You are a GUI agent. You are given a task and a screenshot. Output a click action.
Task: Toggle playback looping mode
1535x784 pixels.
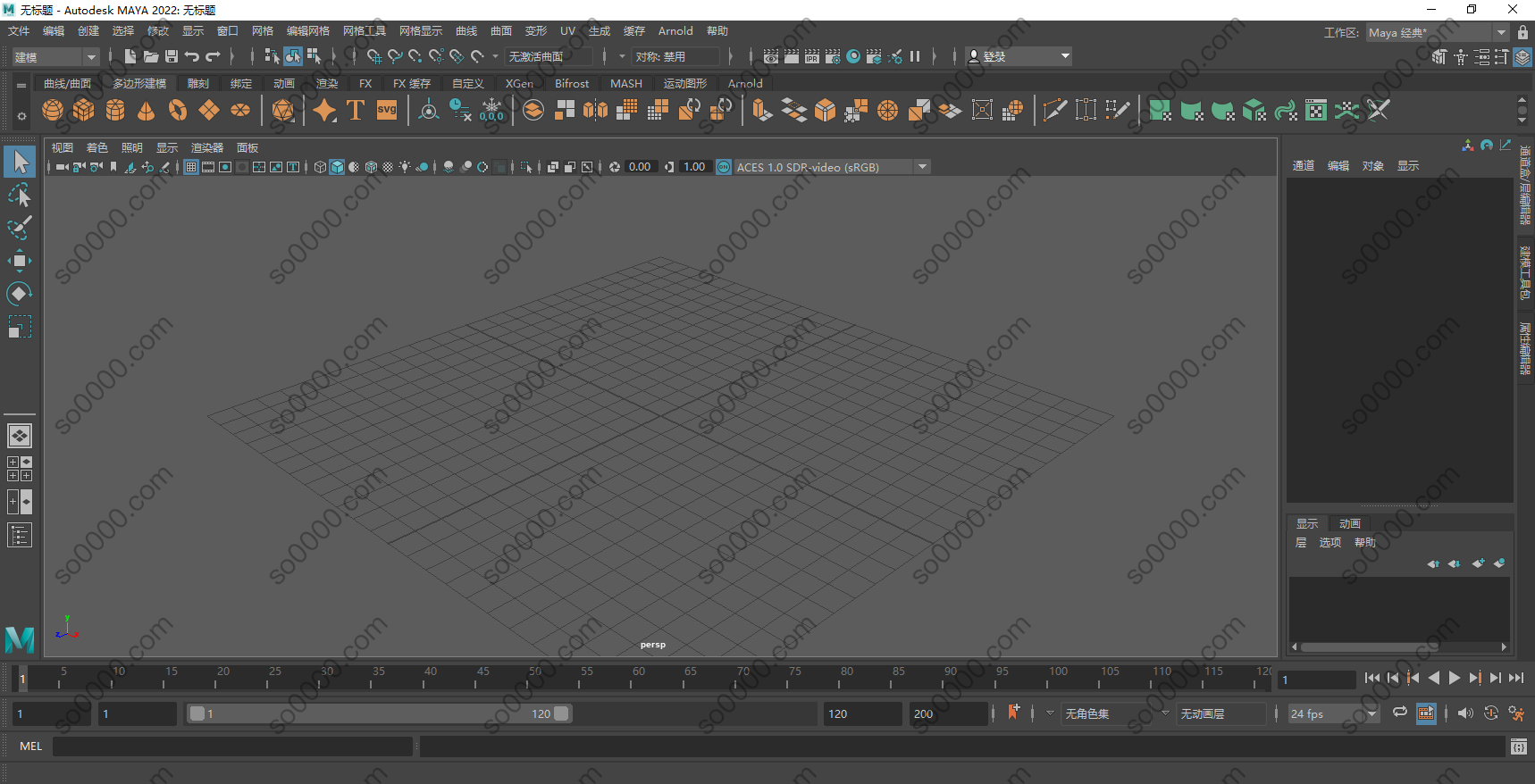coord(1400,713)
